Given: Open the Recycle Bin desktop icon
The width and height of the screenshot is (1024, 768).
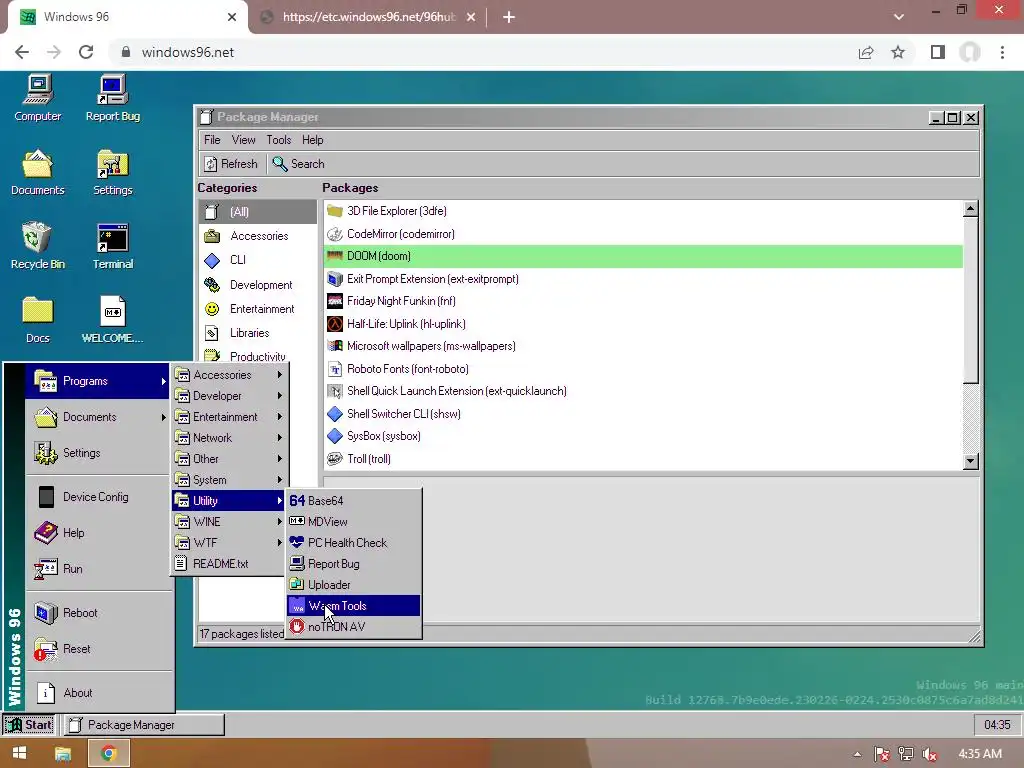Looking at the screenshot, I should click(38, 247).
